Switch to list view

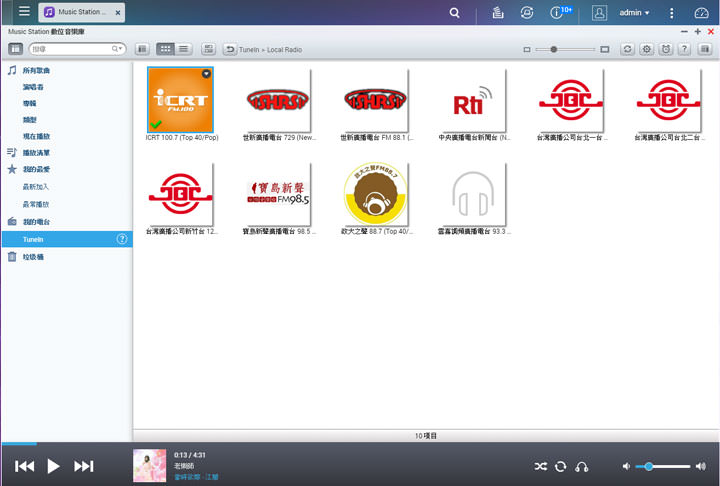pos(184,49)
